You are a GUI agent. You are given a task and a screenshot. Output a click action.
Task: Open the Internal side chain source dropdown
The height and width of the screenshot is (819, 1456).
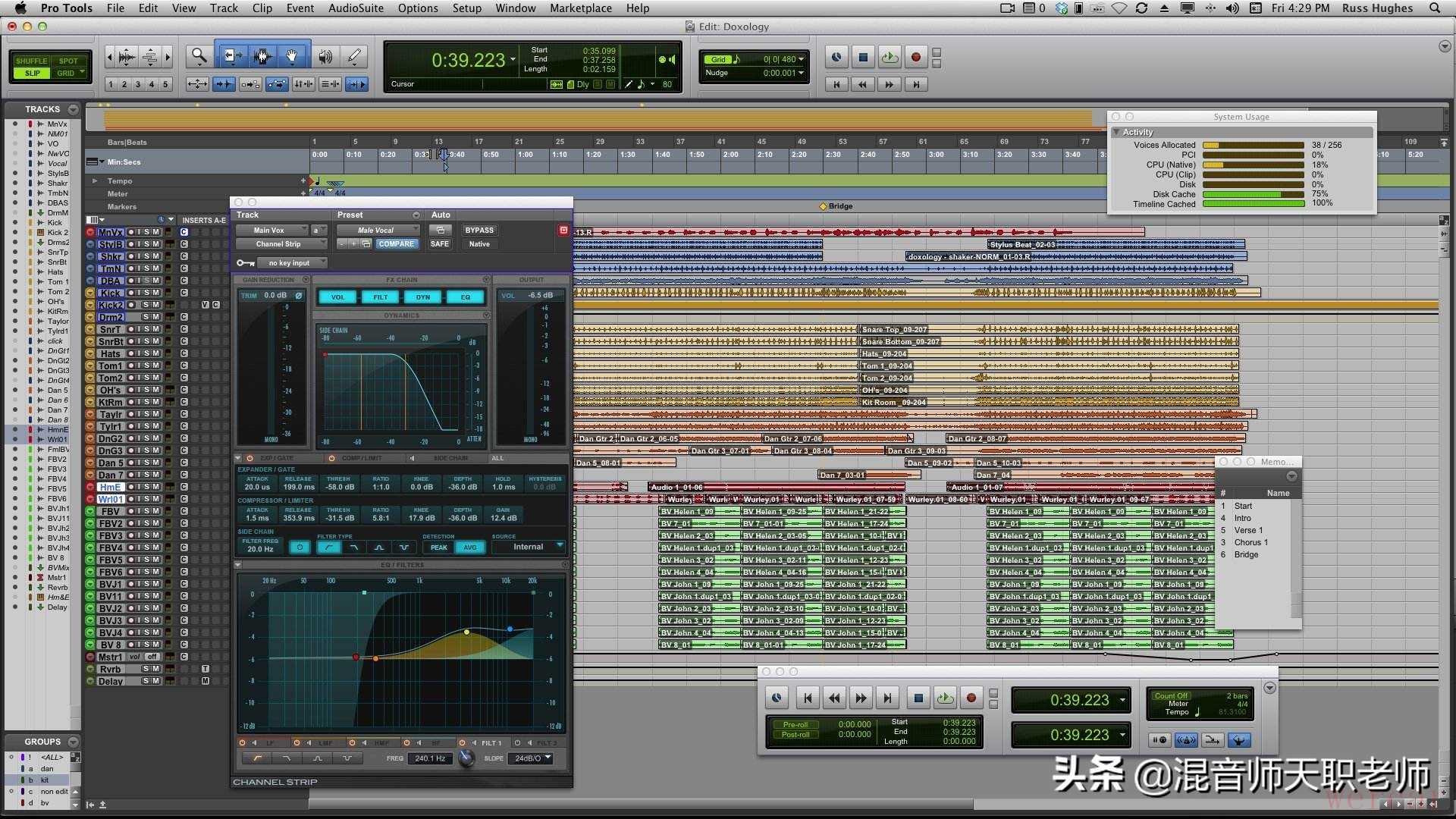click(x=529, y=547)
